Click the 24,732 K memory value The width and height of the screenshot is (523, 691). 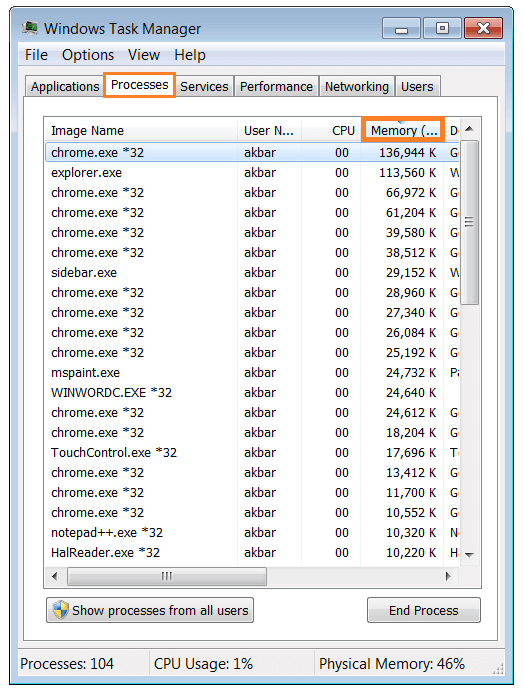[411, 372]
